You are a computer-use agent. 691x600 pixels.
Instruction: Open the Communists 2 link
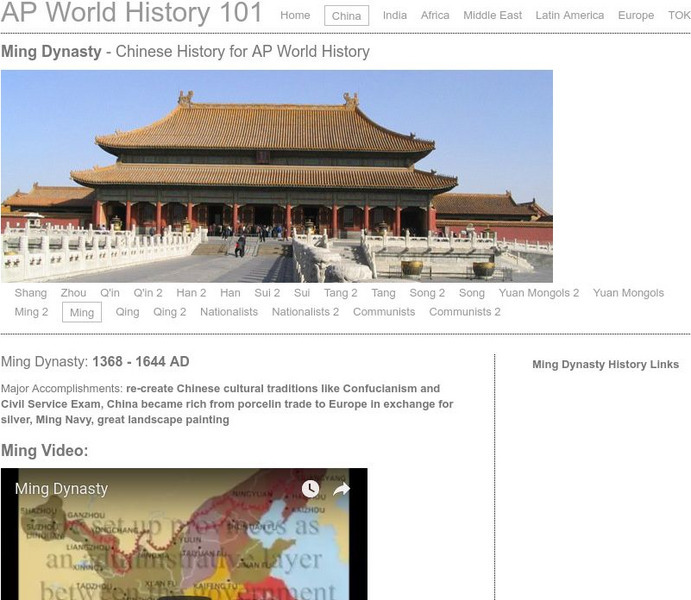coord(465,312)
